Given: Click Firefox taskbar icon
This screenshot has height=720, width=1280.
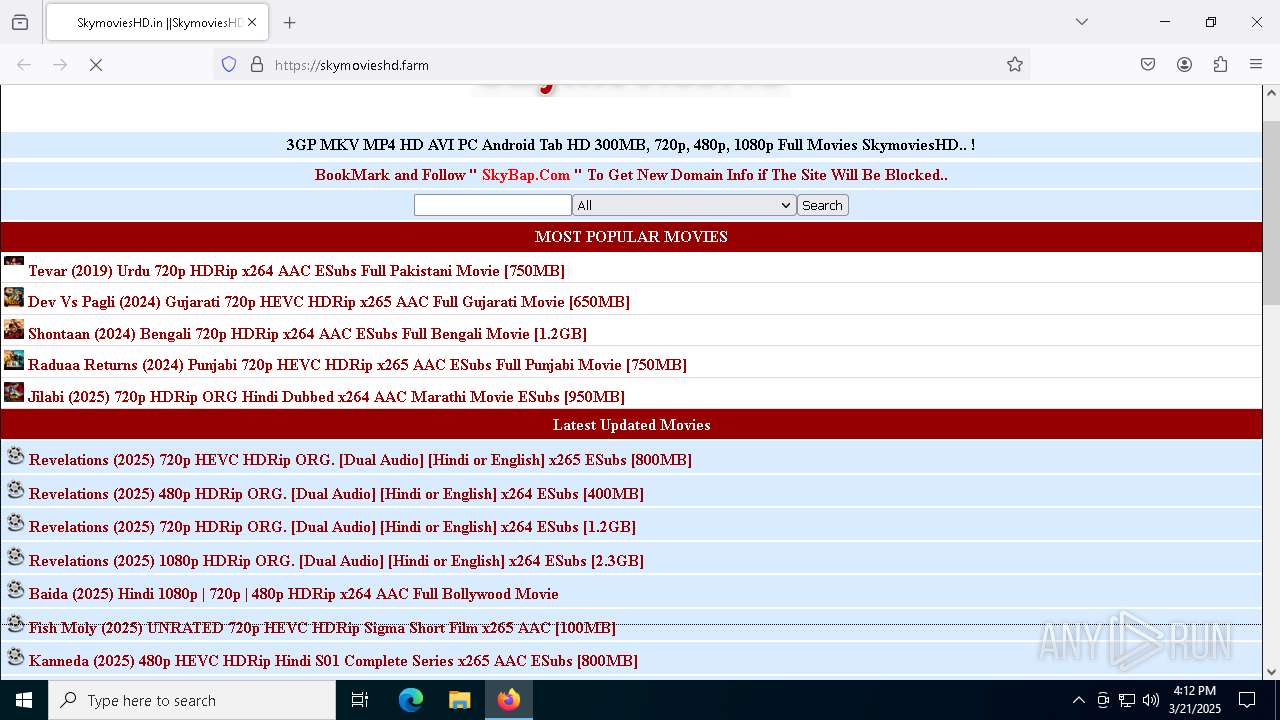Looking at the screenshot, I should (509, 700).
